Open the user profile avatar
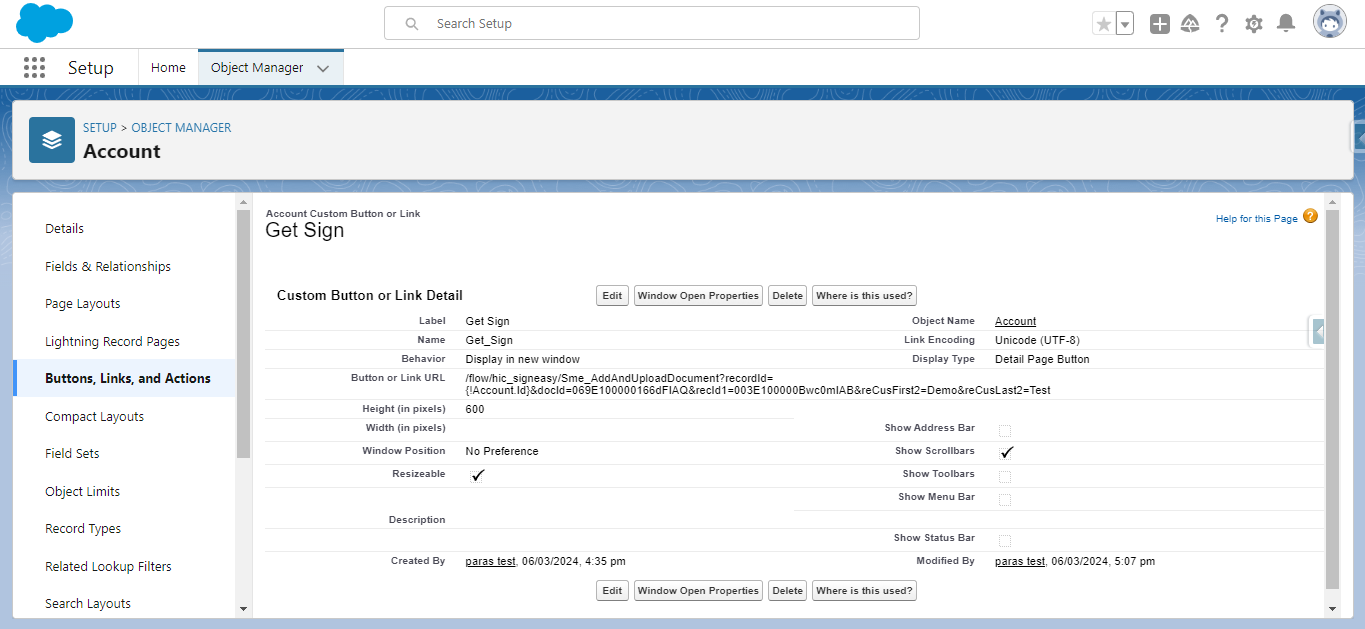The image size is (1365, 629). 1330,22
